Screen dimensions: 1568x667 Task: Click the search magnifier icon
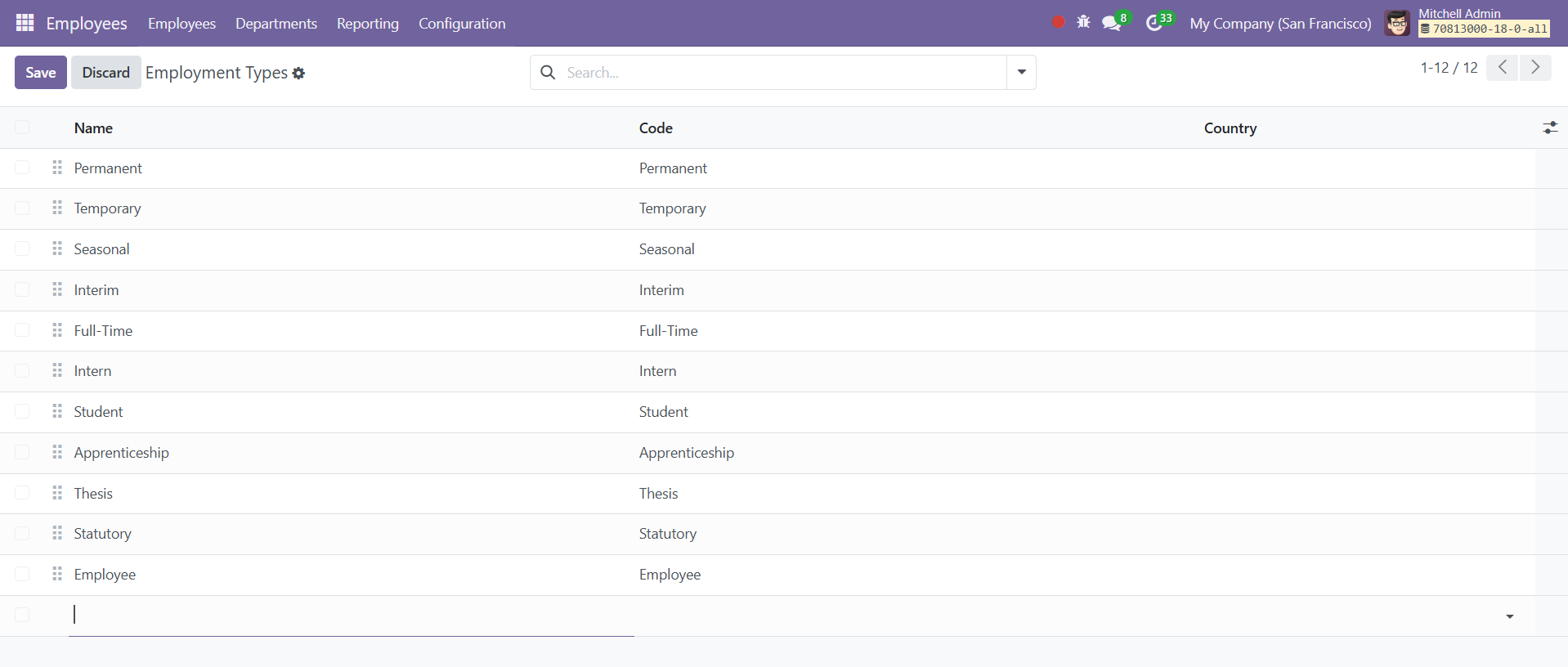[x=548, y=73]
